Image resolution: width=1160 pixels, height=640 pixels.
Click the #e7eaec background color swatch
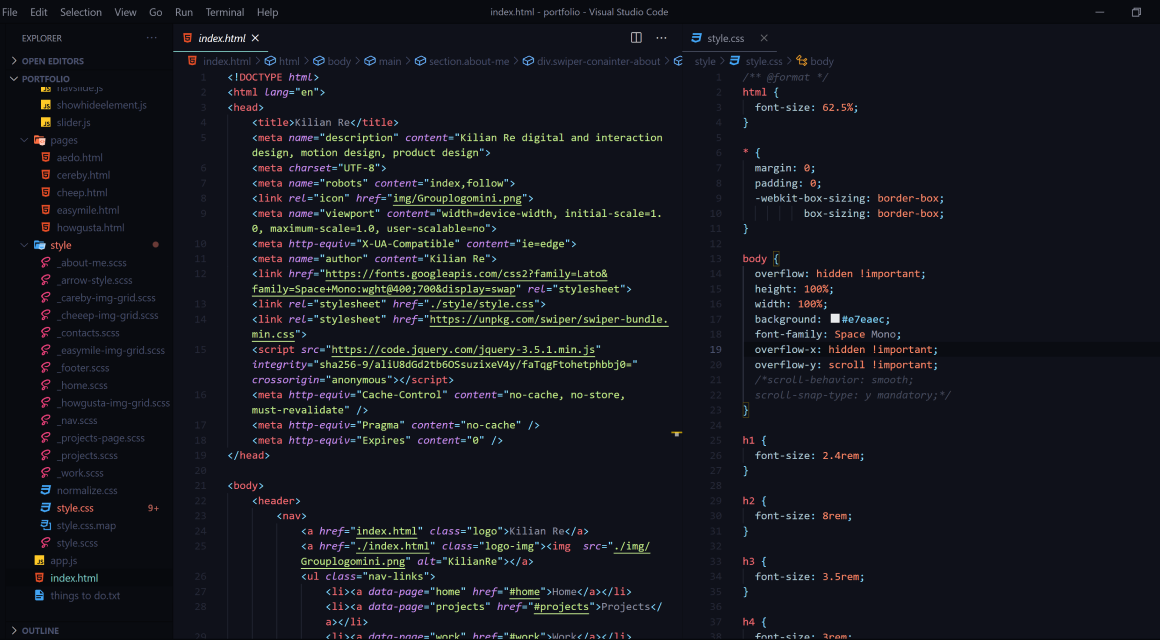point(835,319)
